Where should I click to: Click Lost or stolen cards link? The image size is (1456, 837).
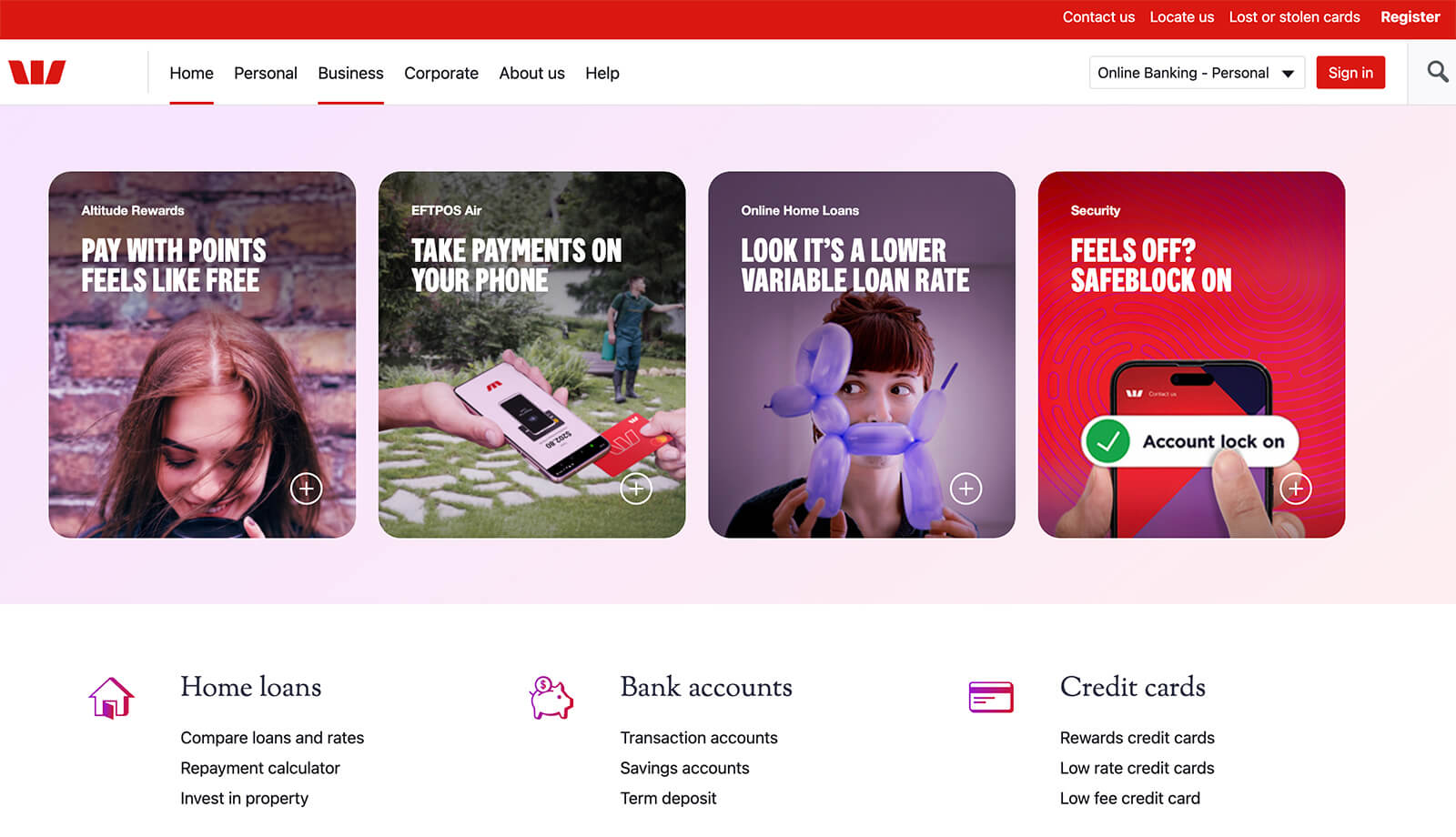tap(1294, 17)
